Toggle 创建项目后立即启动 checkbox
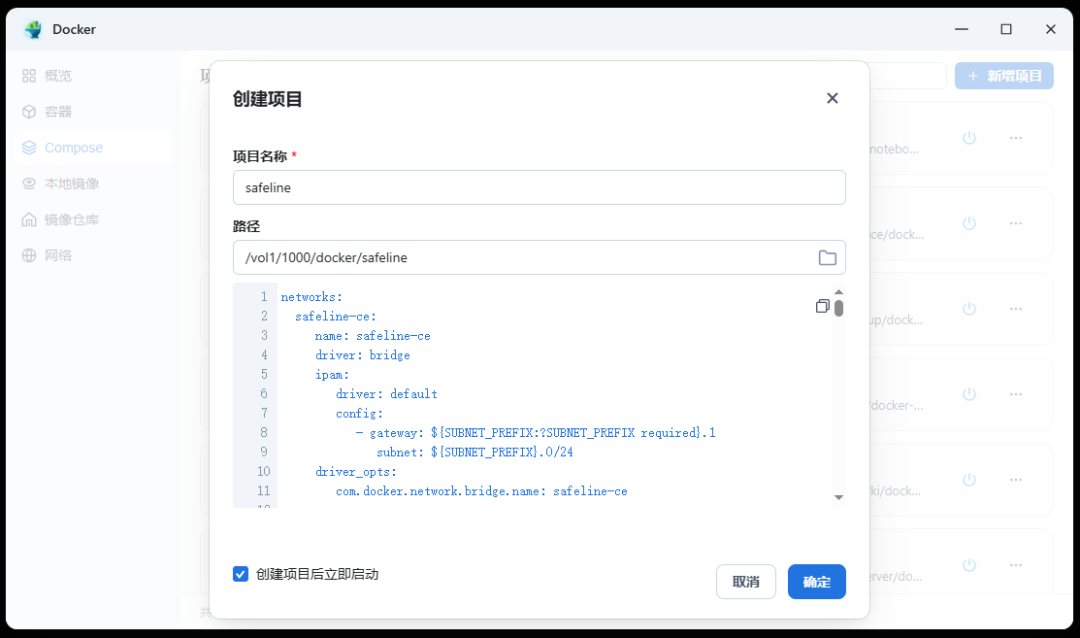1080x638 pixels. pos(240,574)
